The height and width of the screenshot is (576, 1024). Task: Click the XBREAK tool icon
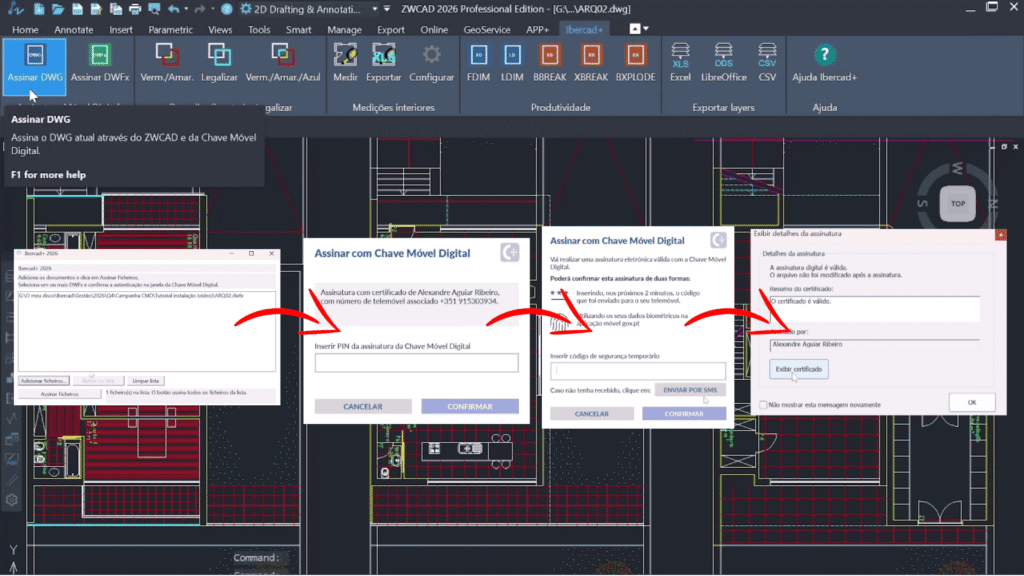pyautogui.click(x=591, y=56)
